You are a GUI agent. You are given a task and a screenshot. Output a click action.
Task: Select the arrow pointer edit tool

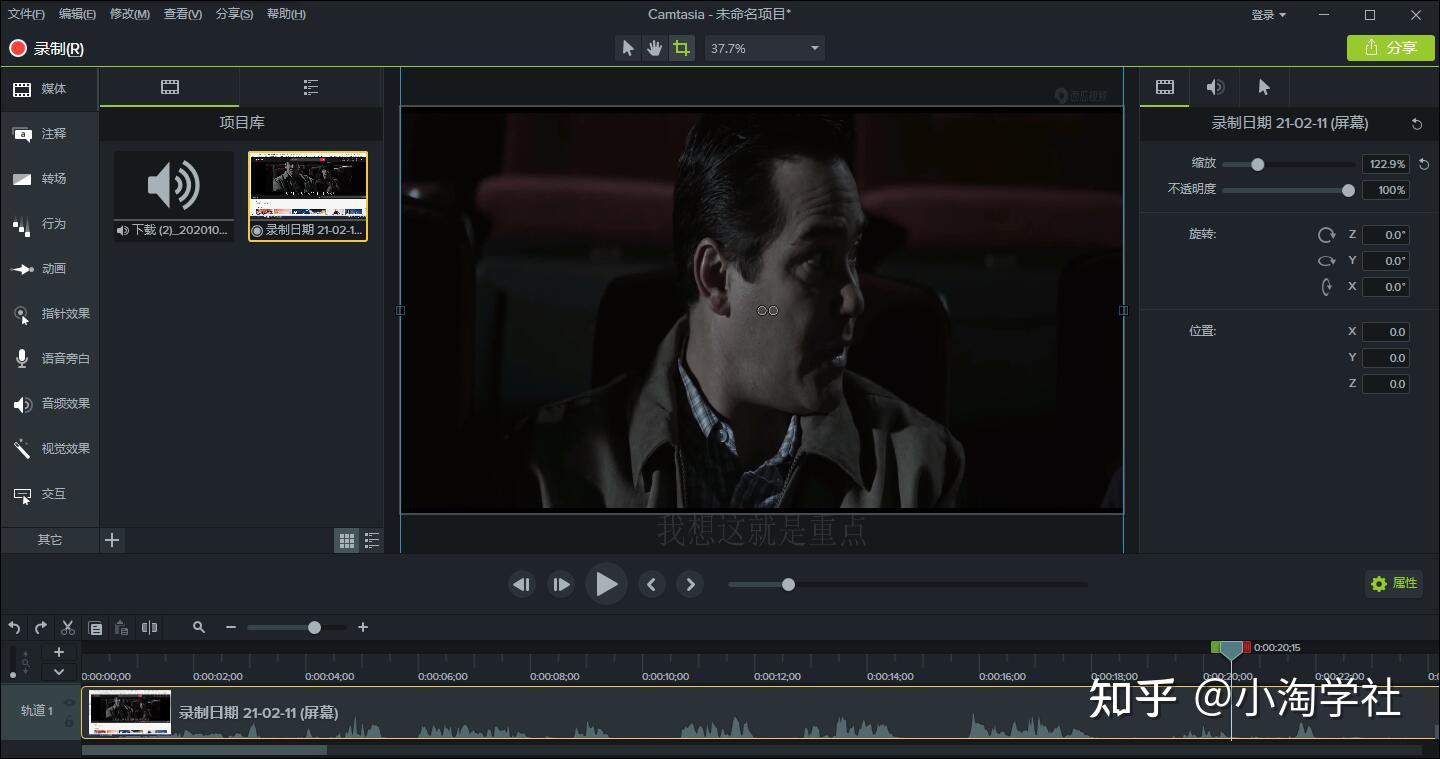pyautogui.click(x=627, y=48)
